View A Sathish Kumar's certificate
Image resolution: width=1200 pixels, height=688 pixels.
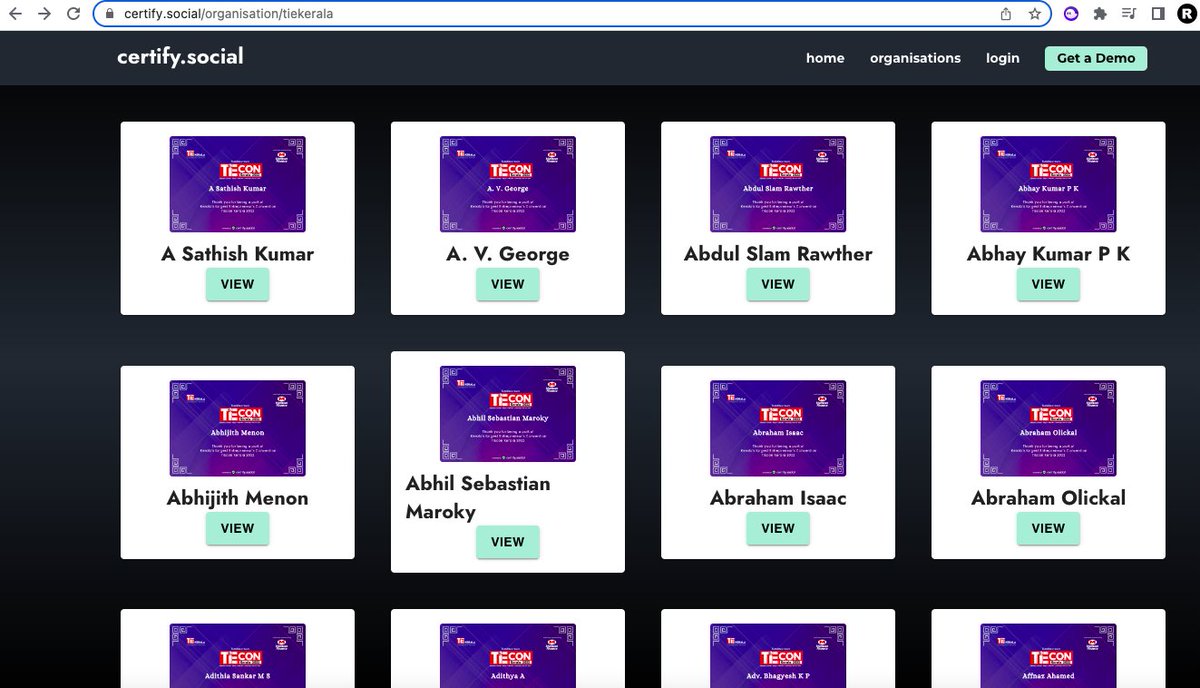coord(237,284)
